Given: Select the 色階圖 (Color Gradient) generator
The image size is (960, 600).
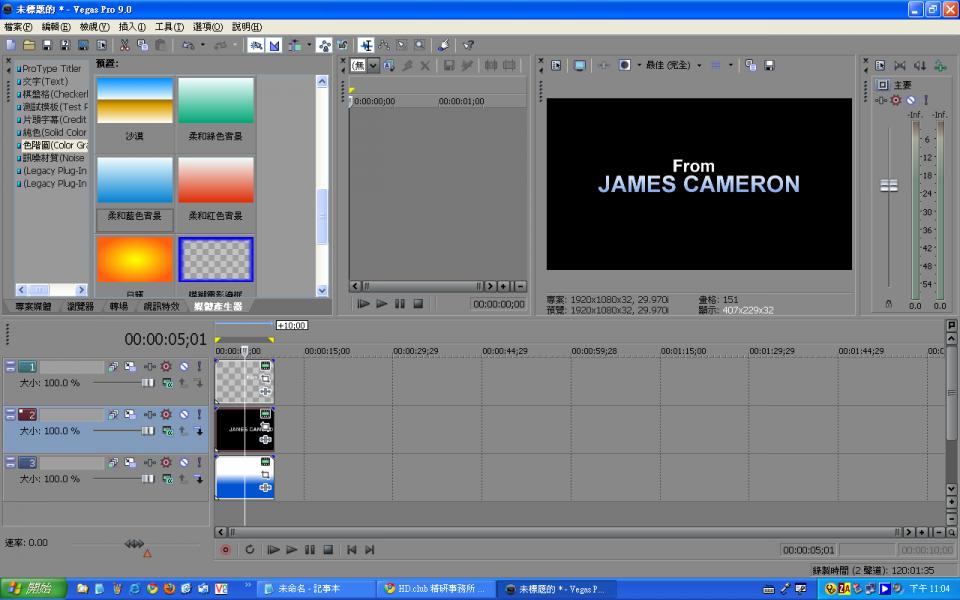Looking at the screenshot, I should tap(54, 145).
